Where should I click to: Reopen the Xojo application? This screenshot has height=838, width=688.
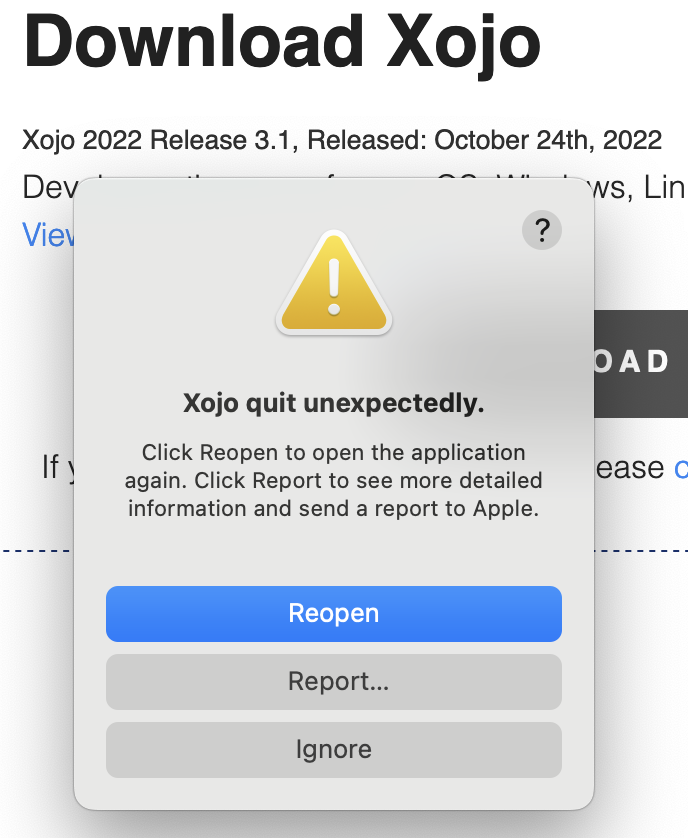[x=334, y=614]
